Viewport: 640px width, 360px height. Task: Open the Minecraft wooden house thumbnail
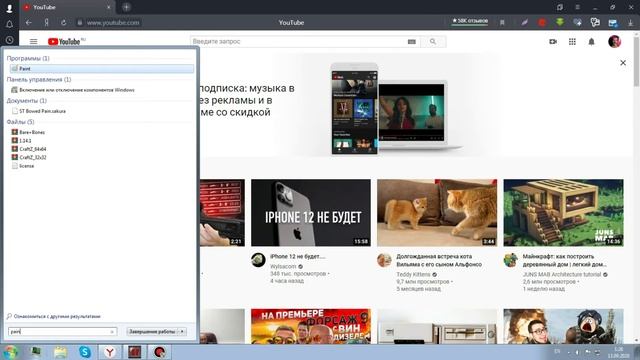coord(563,213)
